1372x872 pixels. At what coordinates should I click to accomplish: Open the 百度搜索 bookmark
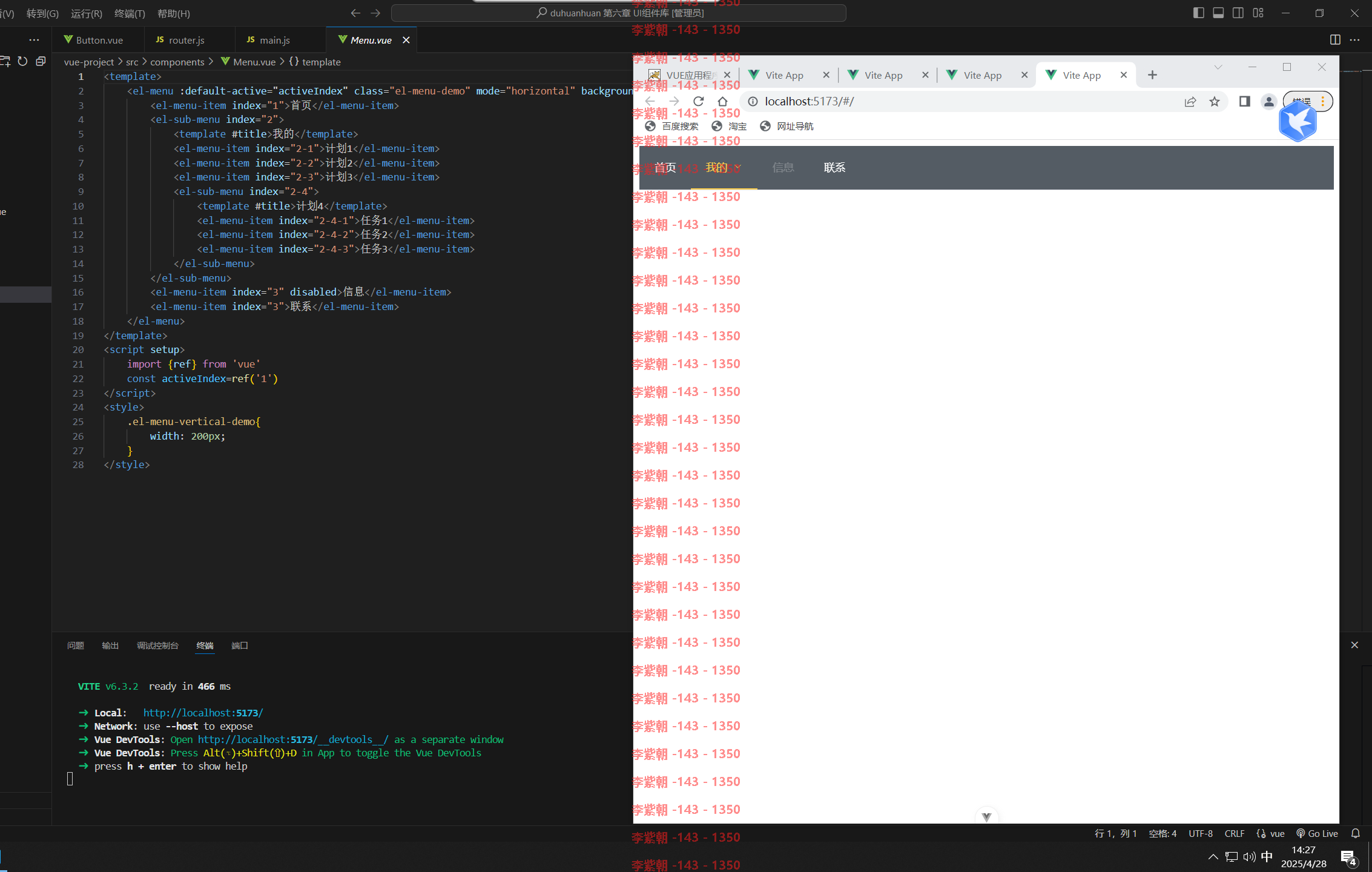(x=672, y=126)
